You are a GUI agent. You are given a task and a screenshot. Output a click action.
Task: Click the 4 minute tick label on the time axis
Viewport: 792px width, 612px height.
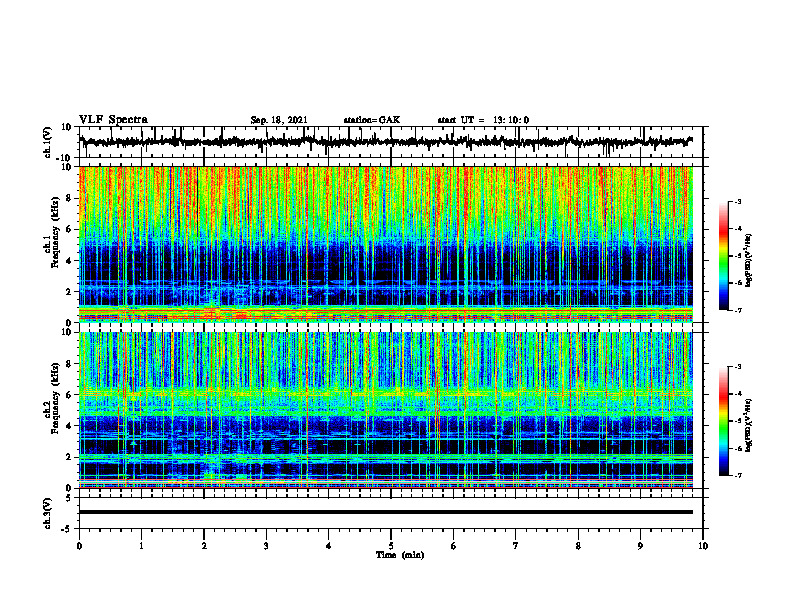point(329,546)
